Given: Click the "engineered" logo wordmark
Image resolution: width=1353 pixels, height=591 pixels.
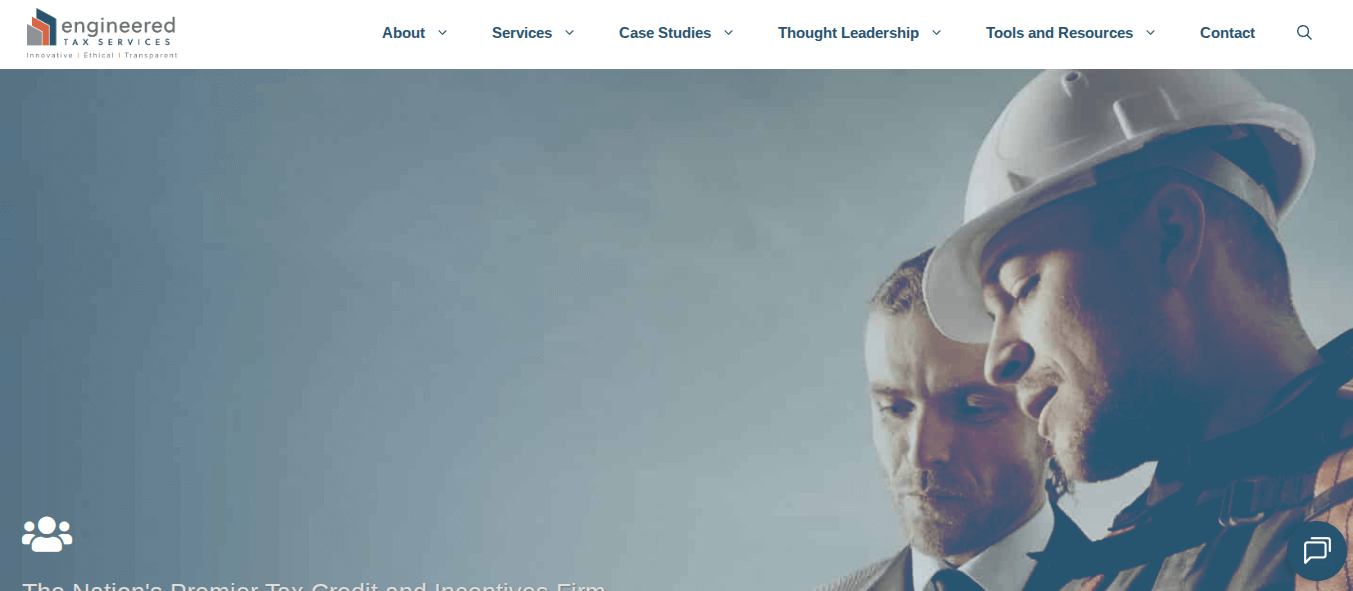Looking at the screenshot, I should (x=118, y=25).
